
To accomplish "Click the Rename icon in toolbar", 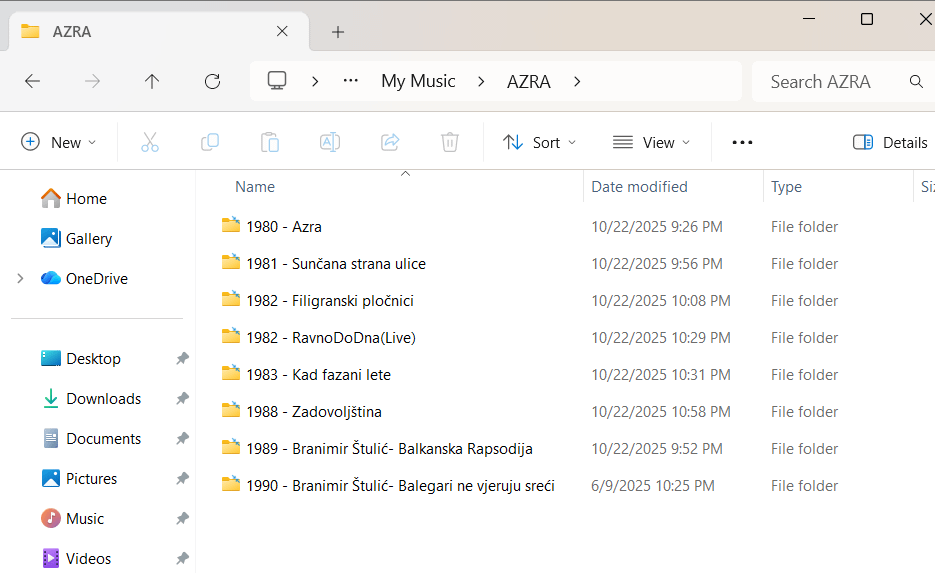I will point(330,143).
